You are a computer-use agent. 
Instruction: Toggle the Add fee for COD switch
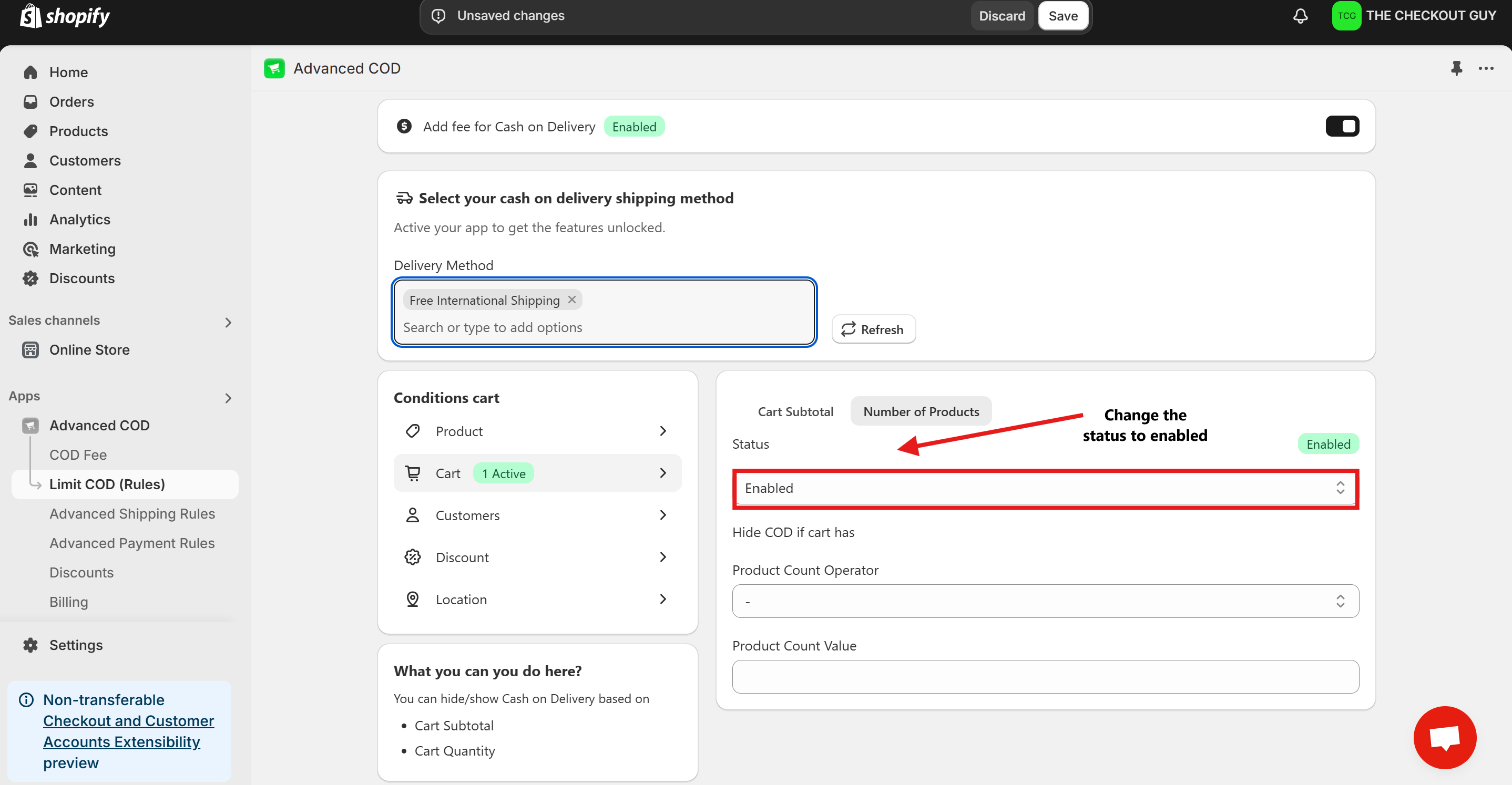click(x=1342, y=126)
